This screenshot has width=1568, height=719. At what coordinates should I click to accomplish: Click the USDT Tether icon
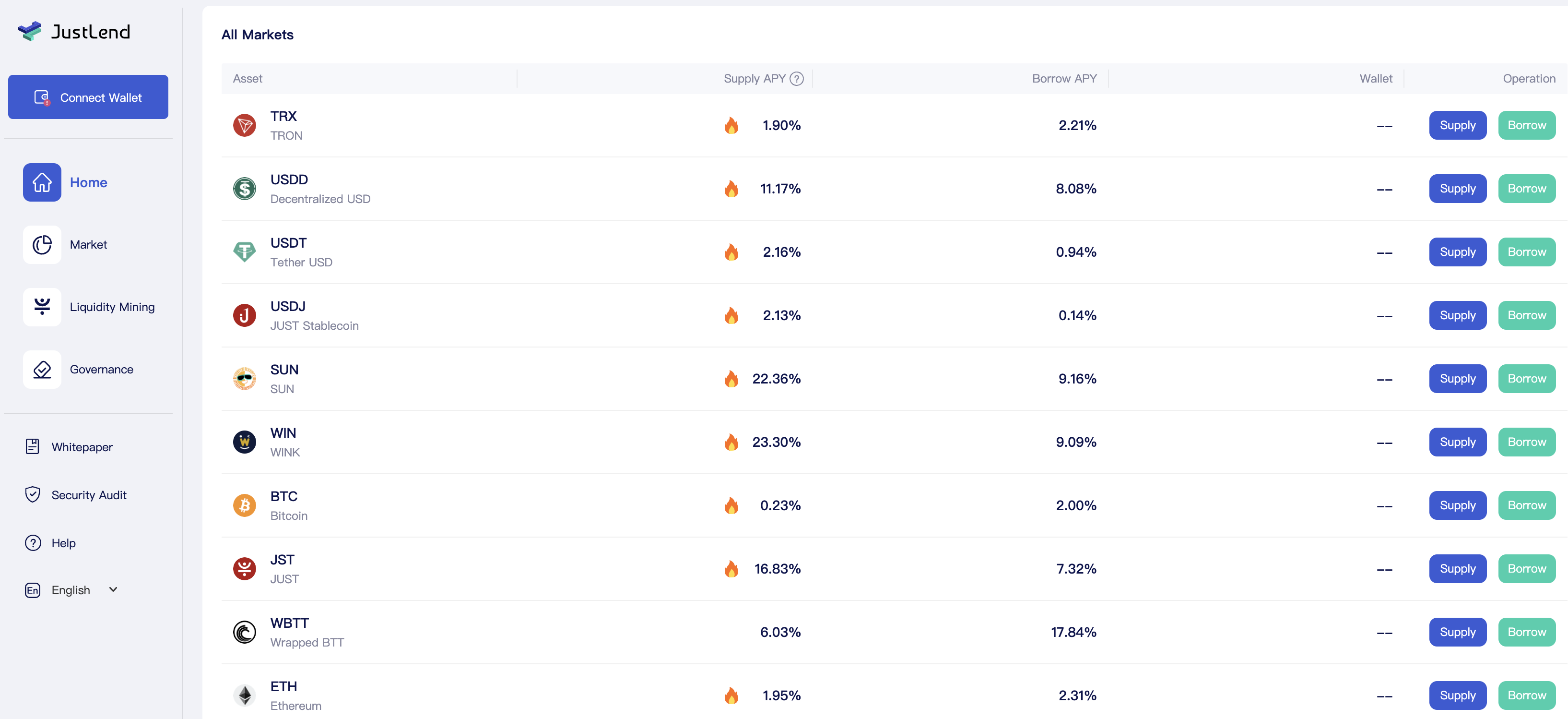coord(245,252)
